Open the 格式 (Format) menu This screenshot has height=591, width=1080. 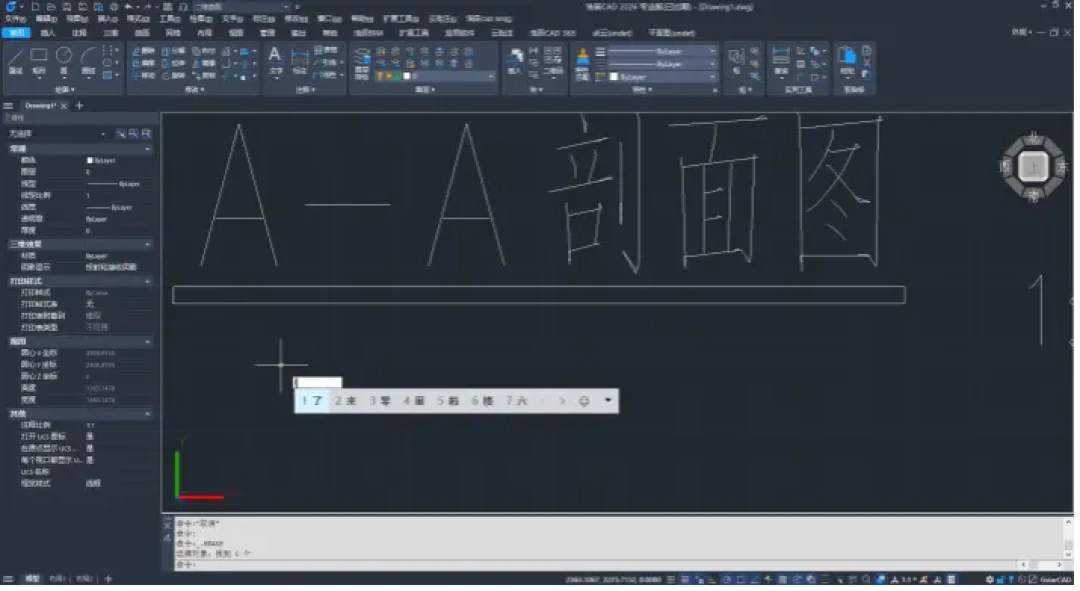(x=138, y=19)
